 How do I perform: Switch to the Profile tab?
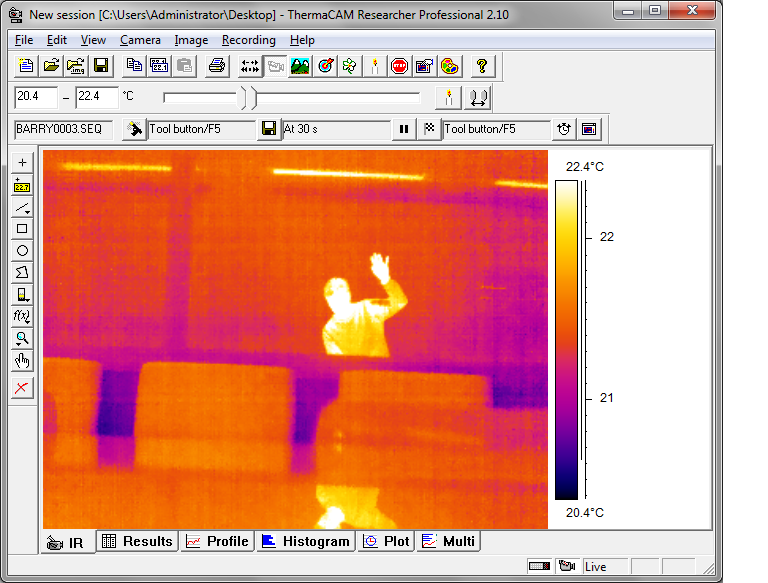pos(217,541)
